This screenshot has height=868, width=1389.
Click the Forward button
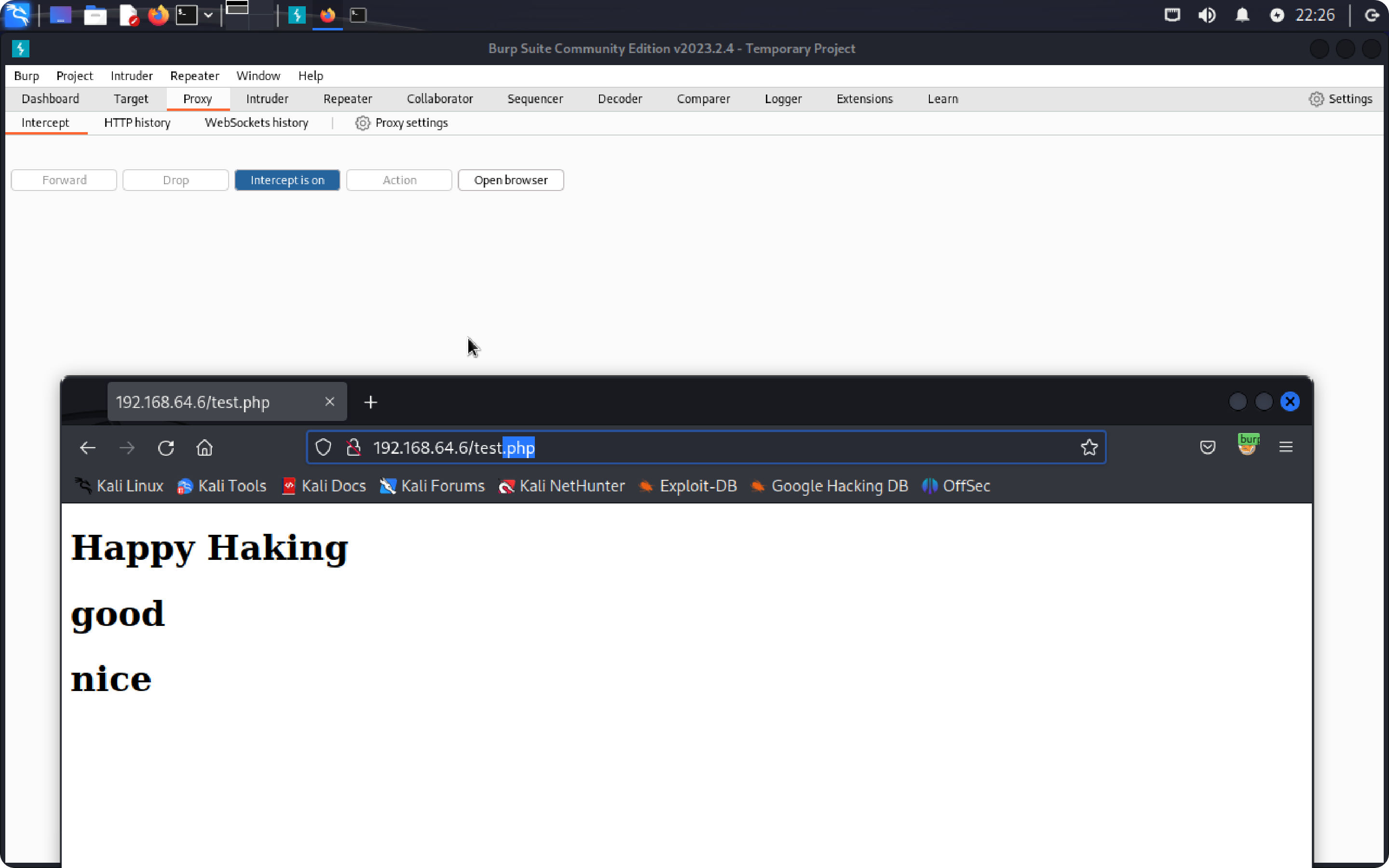pyautogui.click(x=64, y=180)
